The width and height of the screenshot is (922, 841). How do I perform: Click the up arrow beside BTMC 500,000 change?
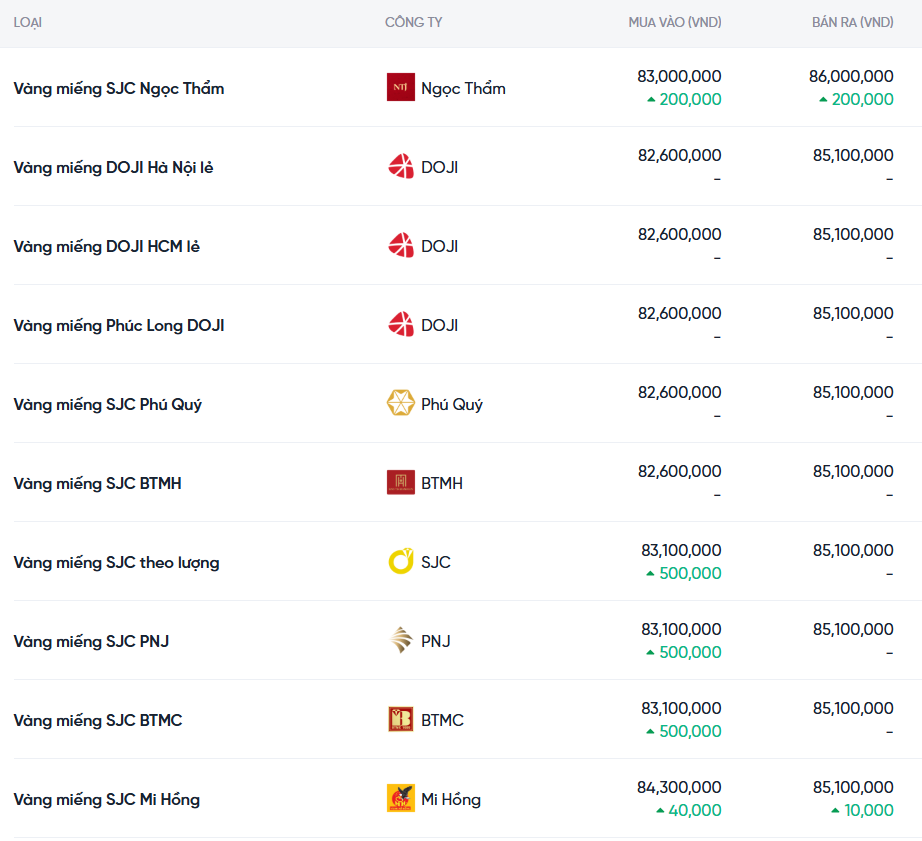coord(650,732)
